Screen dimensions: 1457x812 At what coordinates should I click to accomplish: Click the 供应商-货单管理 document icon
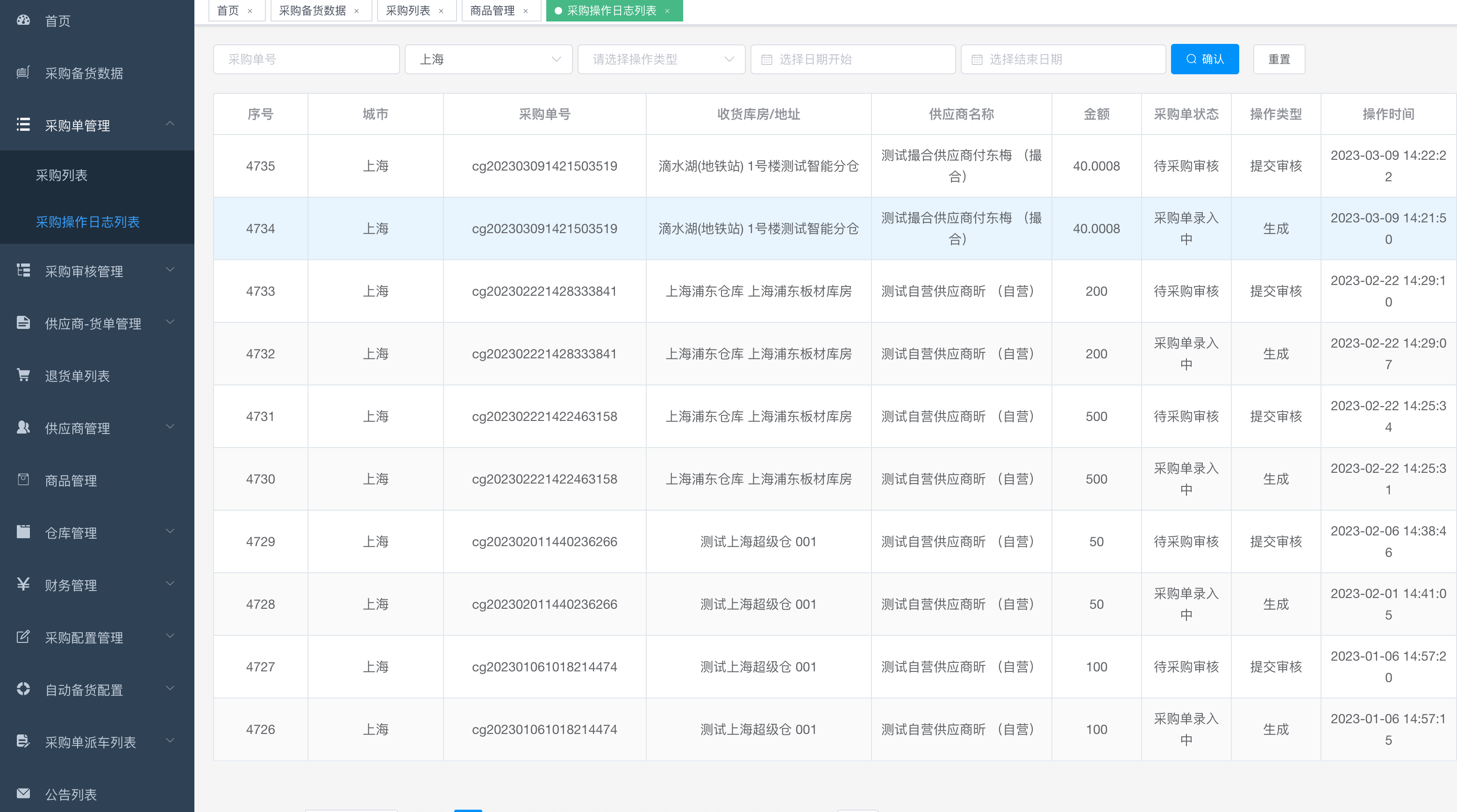pyautogui.click(x=23, y=323)
